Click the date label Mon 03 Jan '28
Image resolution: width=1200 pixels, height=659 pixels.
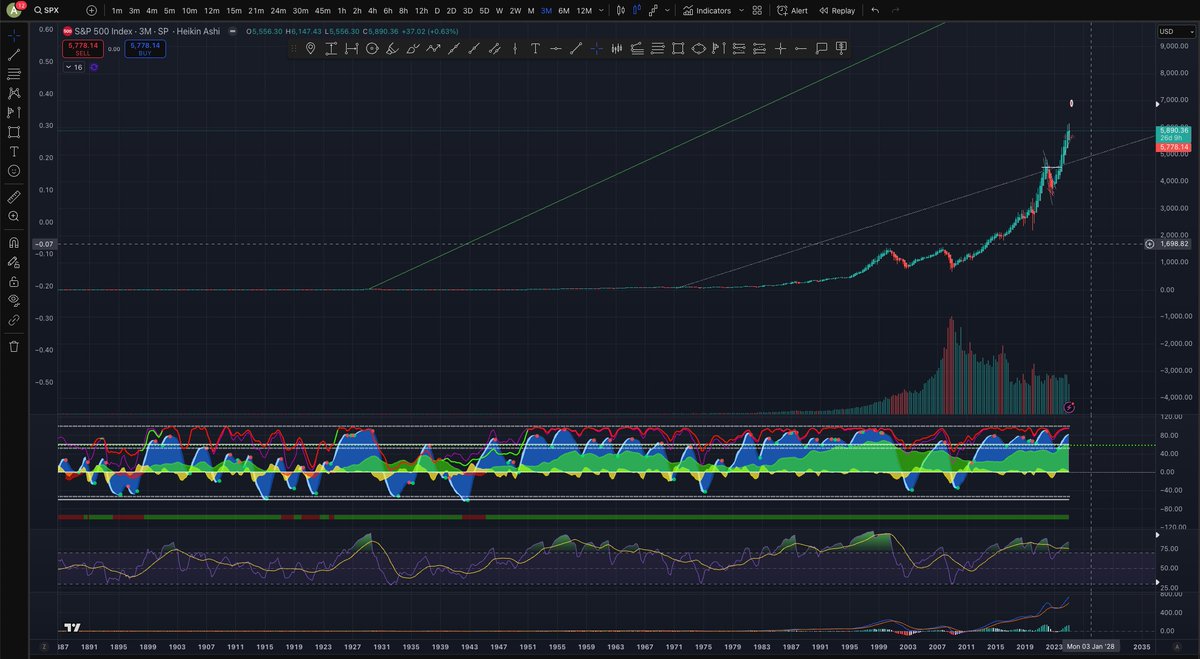1089,647
